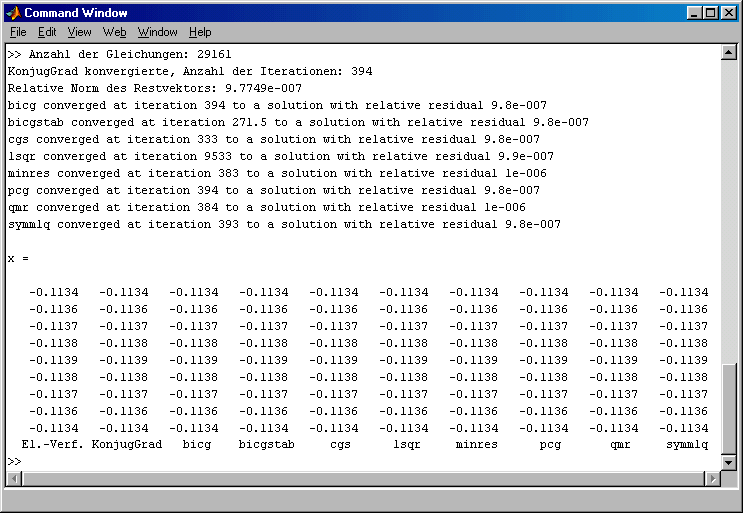Click the vertical scrollbar up arrow
The width and height of the screenshot is (743, 513).
coord(729,52)
